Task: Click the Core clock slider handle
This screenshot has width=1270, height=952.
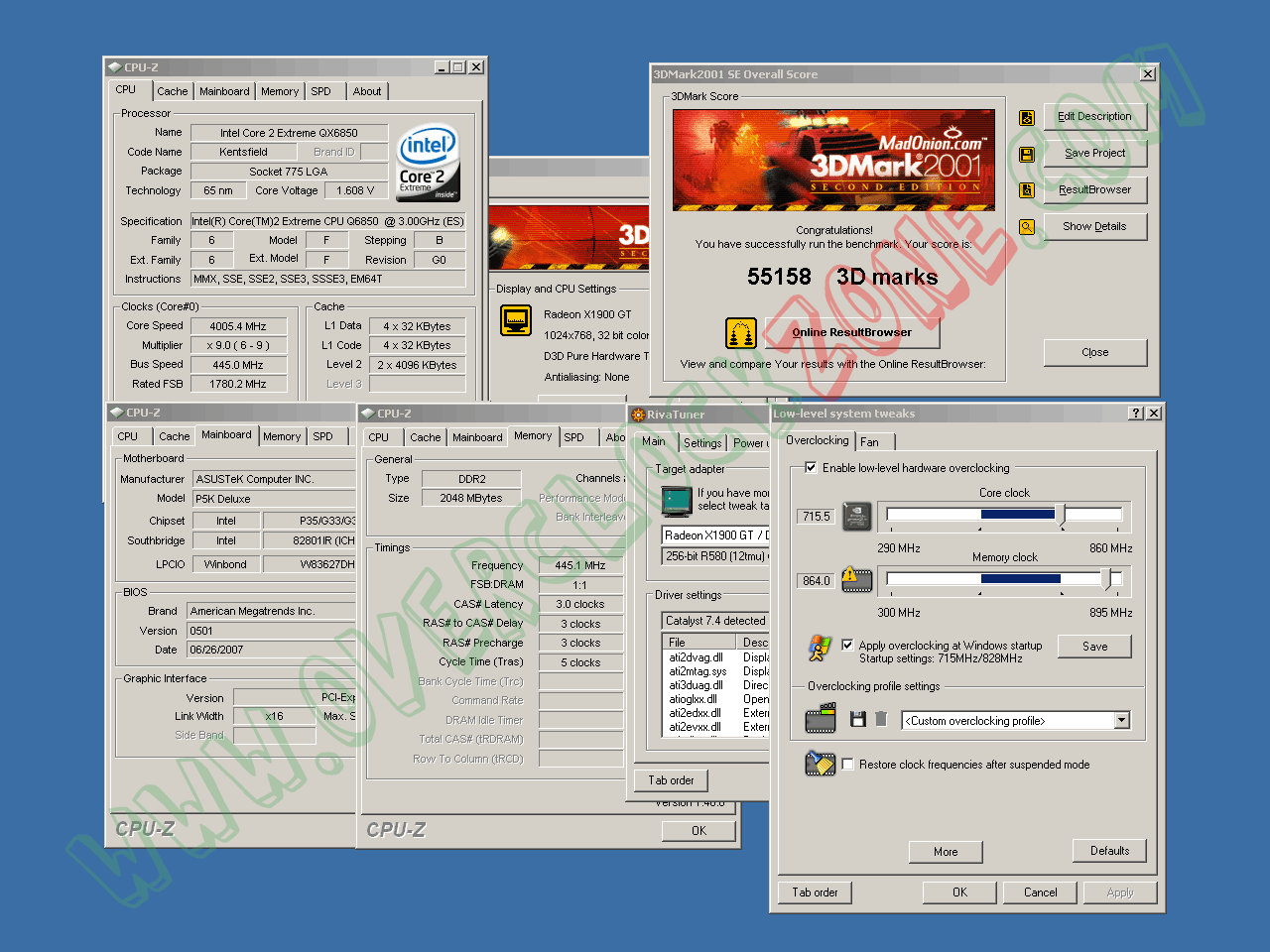Action: tap(1061, 515)
